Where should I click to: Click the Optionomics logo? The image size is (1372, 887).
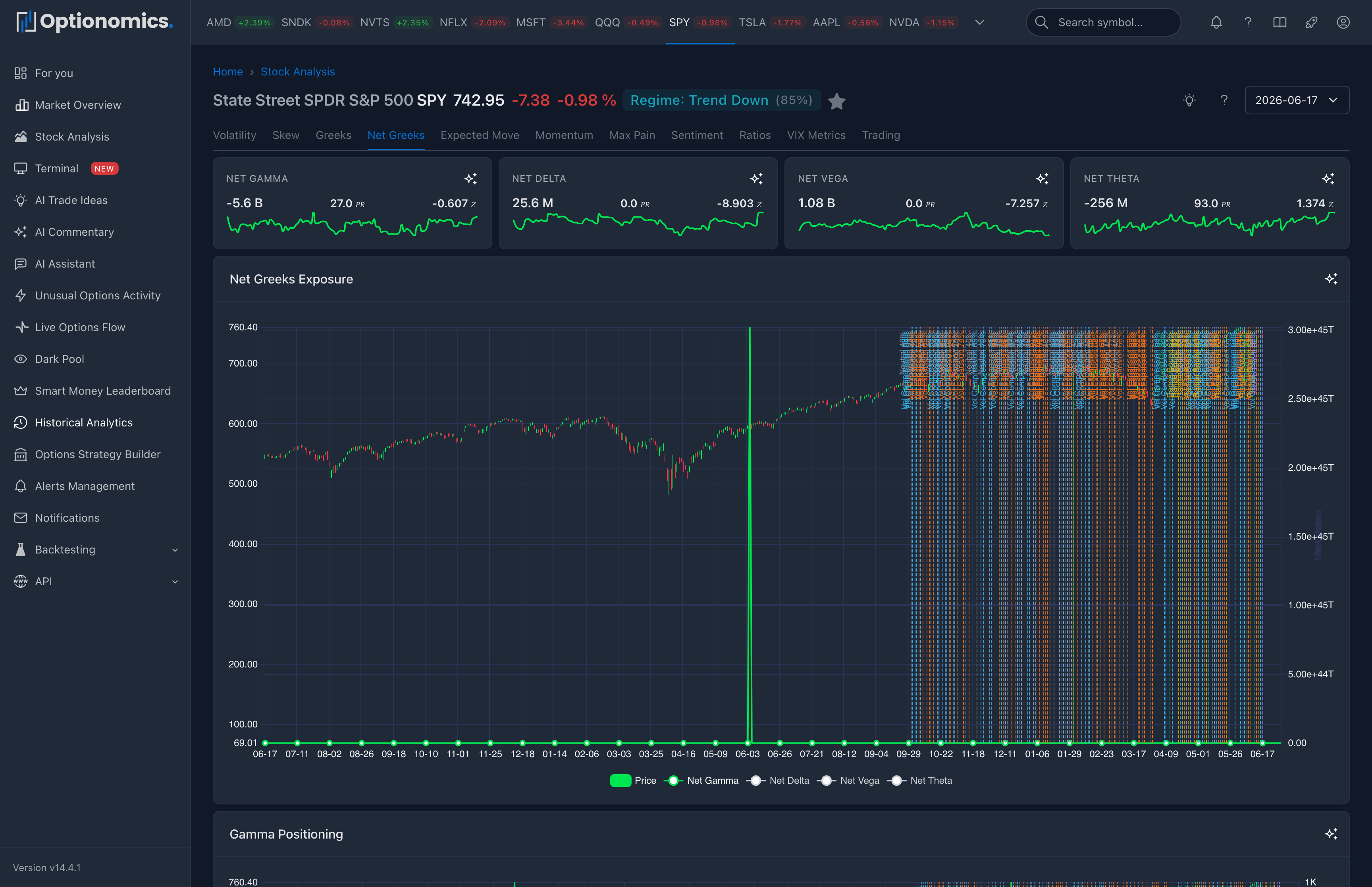coord(94,22)
